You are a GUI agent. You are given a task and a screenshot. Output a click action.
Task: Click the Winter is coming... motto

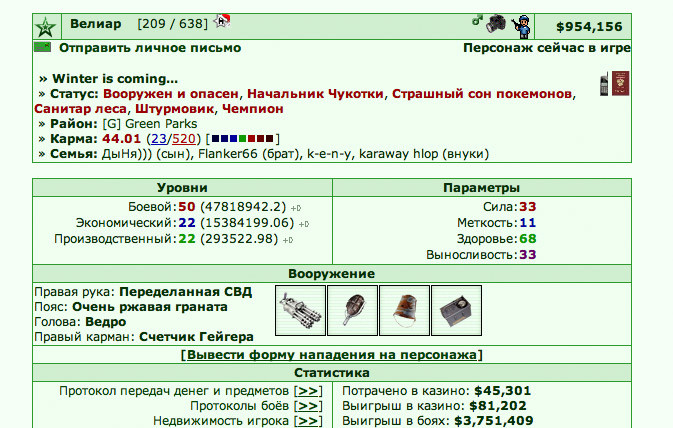pos(115,79)
